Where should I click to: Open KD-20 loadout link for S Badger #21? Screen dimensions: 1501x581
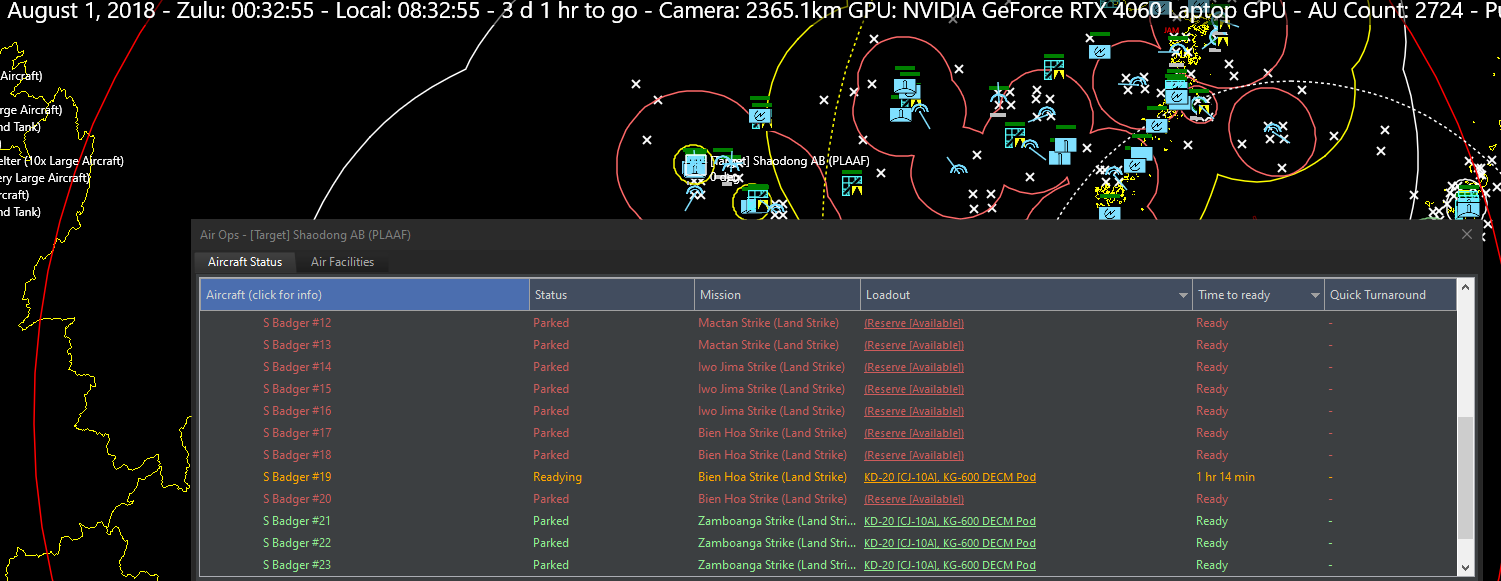pos(950,521)
